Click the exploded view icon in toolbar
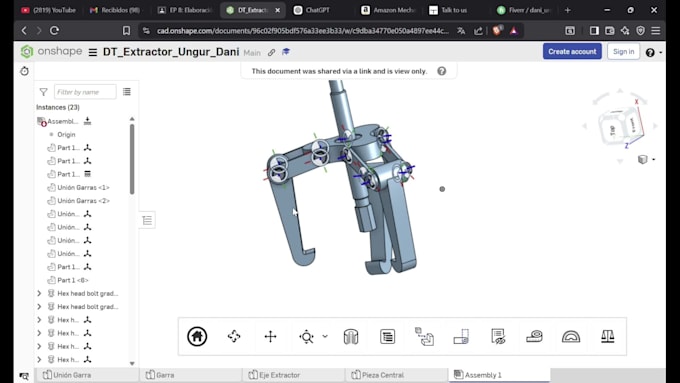Viewport: 680px width, 383px height. (x=424, y=337)
